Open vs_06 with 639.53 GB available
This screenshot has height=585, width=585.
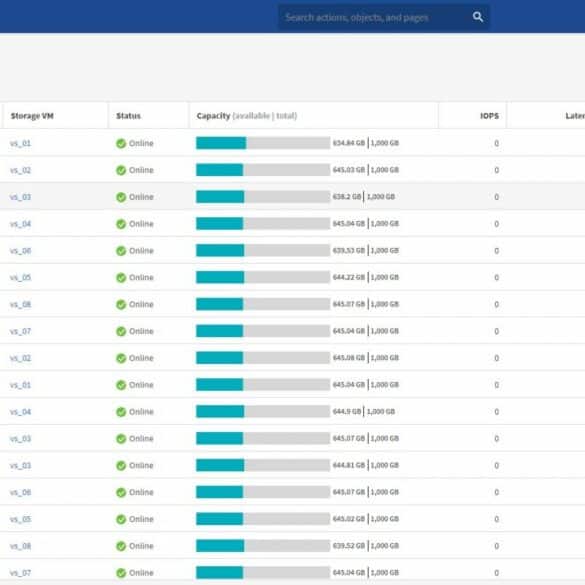point(21,251)
